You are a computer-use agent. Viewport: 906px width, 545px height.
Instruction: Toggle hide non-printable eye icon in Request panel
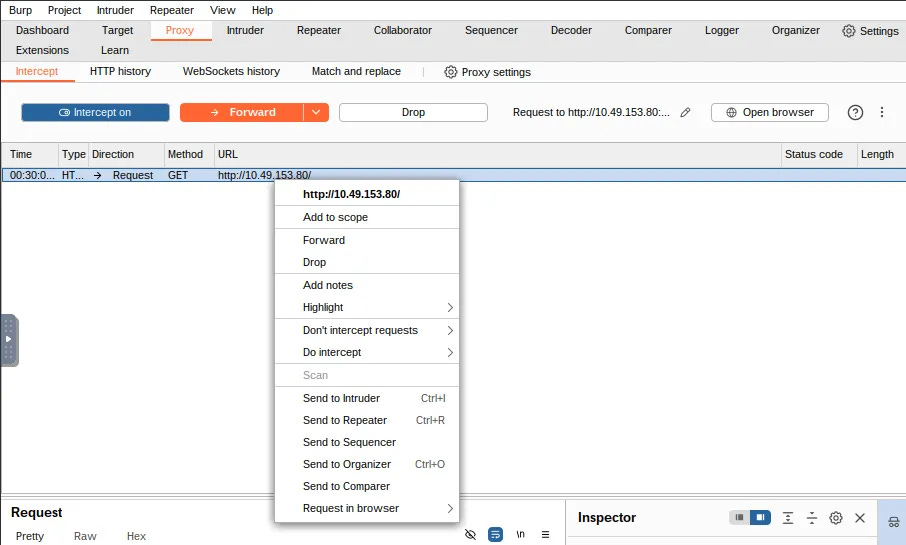pos(470,535)
